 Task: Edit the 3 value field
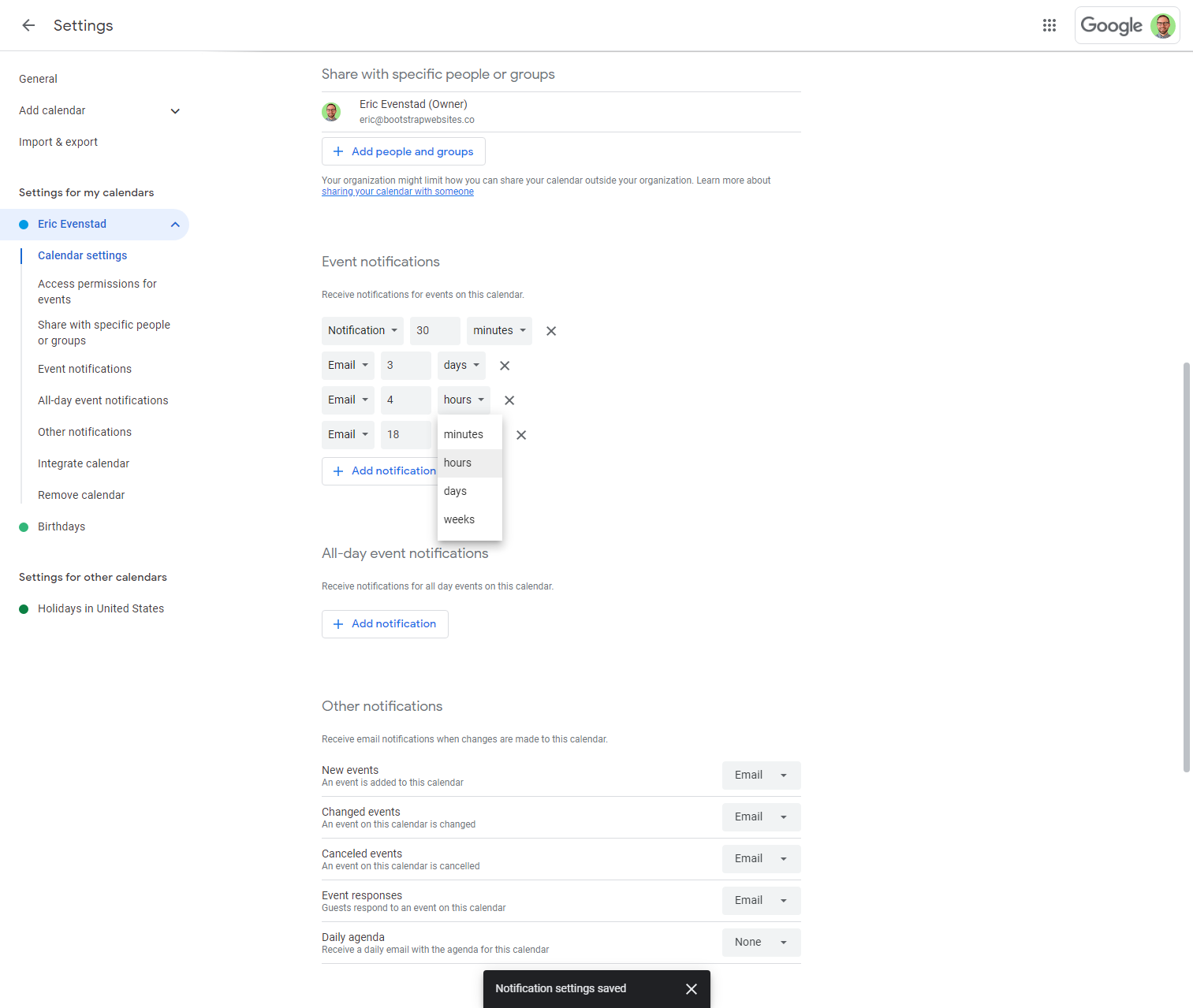[406, 366]
